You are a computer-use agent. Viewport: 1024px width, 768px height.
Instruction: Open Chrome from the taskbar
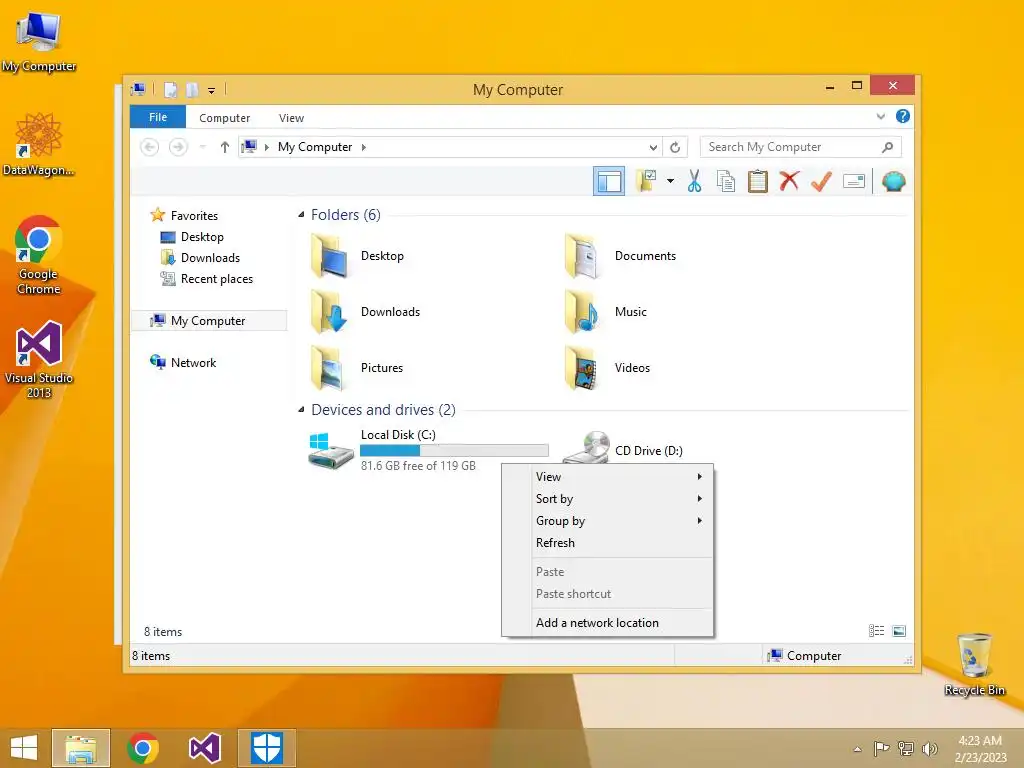click(143, 748)
